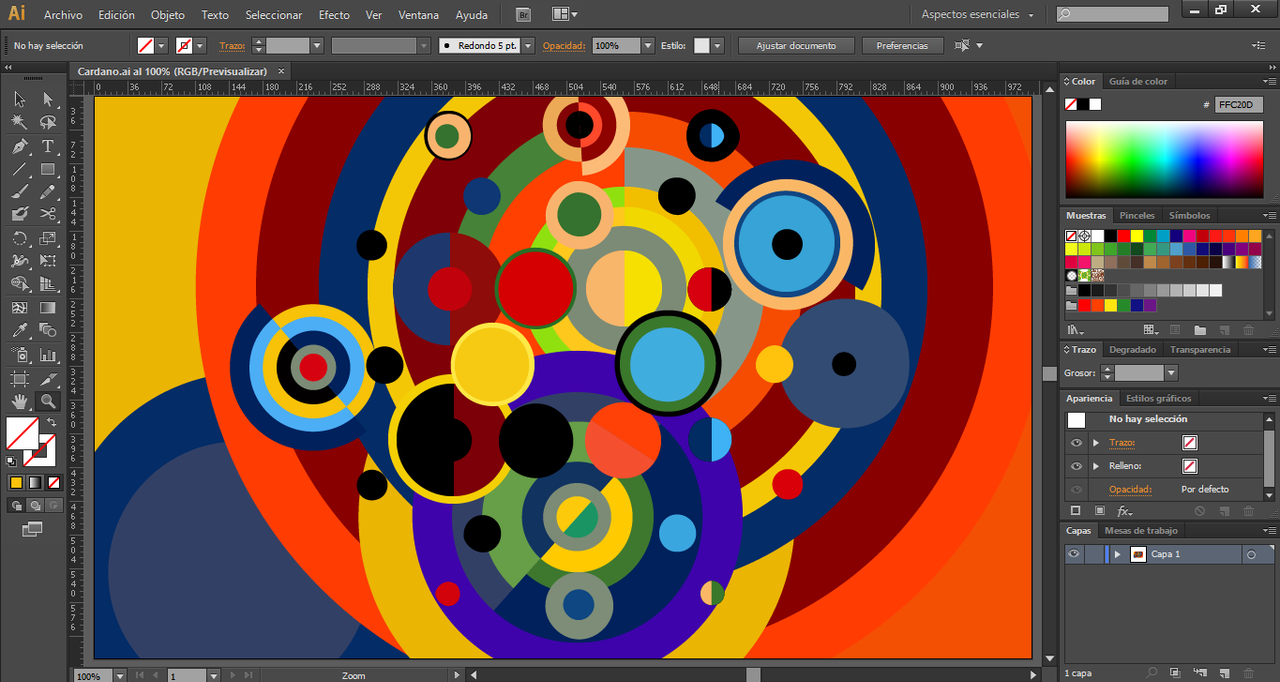The height and width of the screenshot is (682, 1280).
Task: Choose the Magic Wand tool
Action: click(19, 122)
